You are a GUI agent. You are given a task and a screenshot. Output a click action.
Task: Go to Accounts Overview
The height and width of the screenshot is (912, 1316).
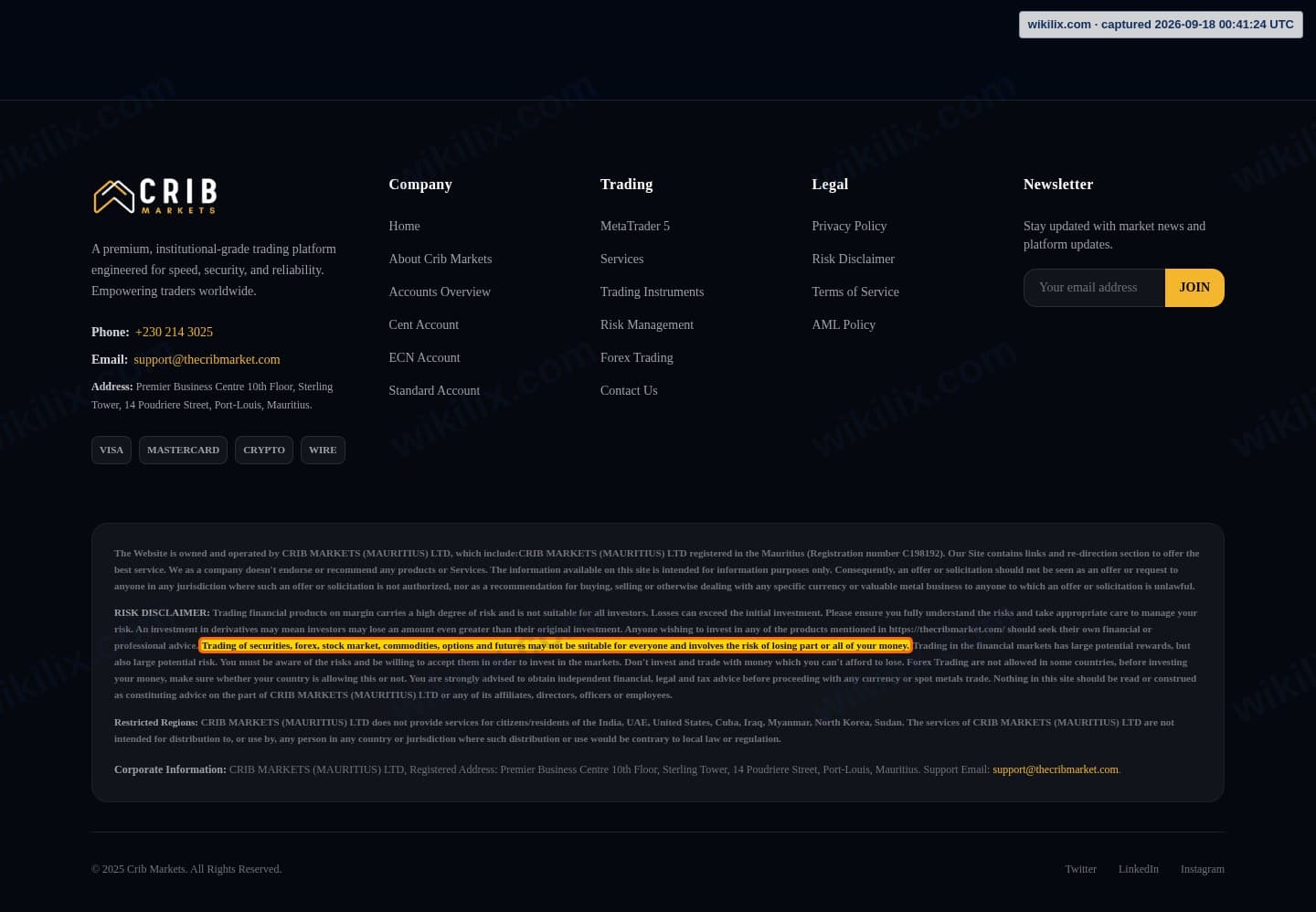(440, 292)
